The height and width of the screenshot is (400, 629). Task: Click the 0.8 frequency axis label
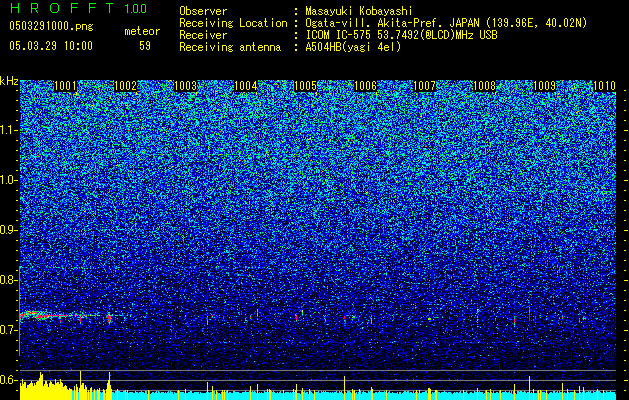click(9, 280)
